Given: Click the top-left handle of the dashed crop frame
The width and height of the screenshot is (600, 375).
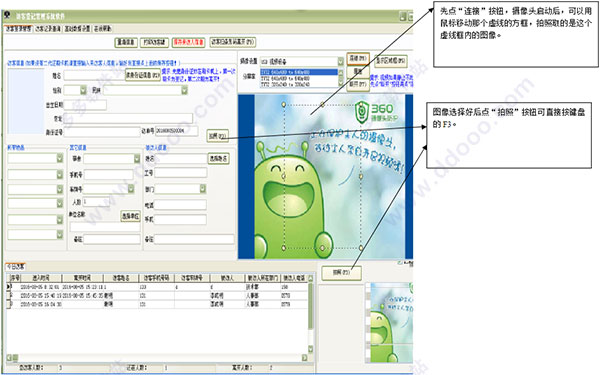Looking at the screenshot, I should click(x=284, y=104).
